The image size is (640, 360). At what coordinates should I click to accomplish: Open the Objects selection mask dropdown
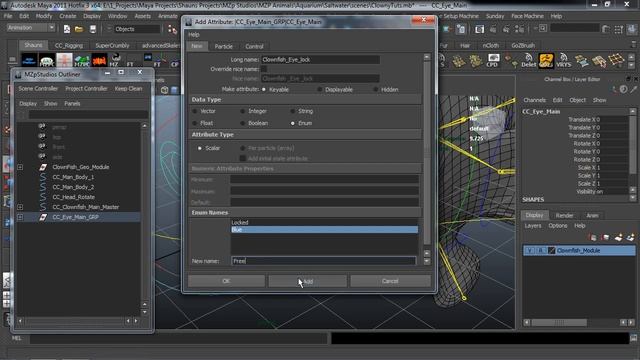click(137, 29)
